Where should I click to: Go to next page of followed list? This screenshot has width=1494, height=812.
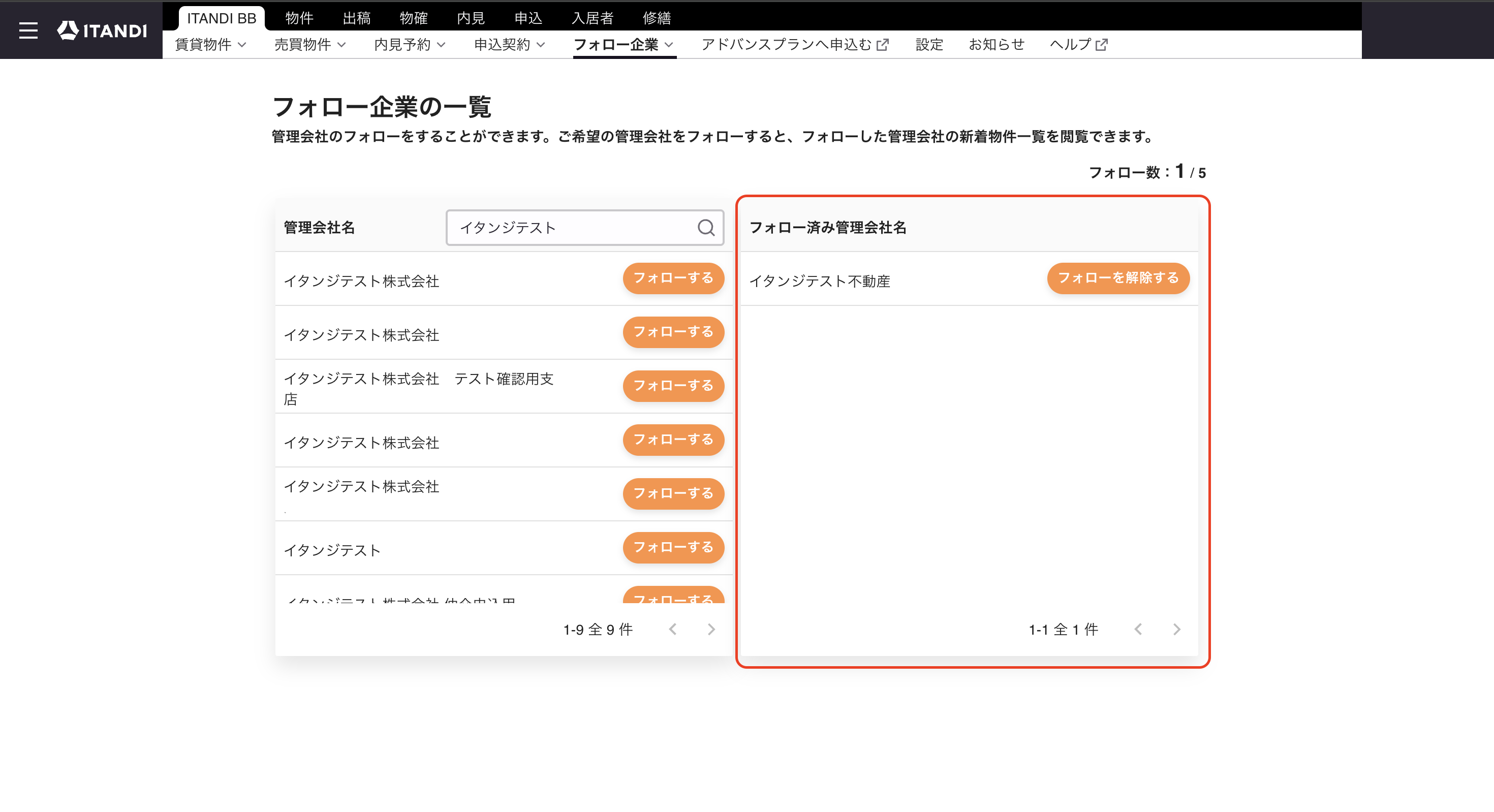tap(1176, 629)
